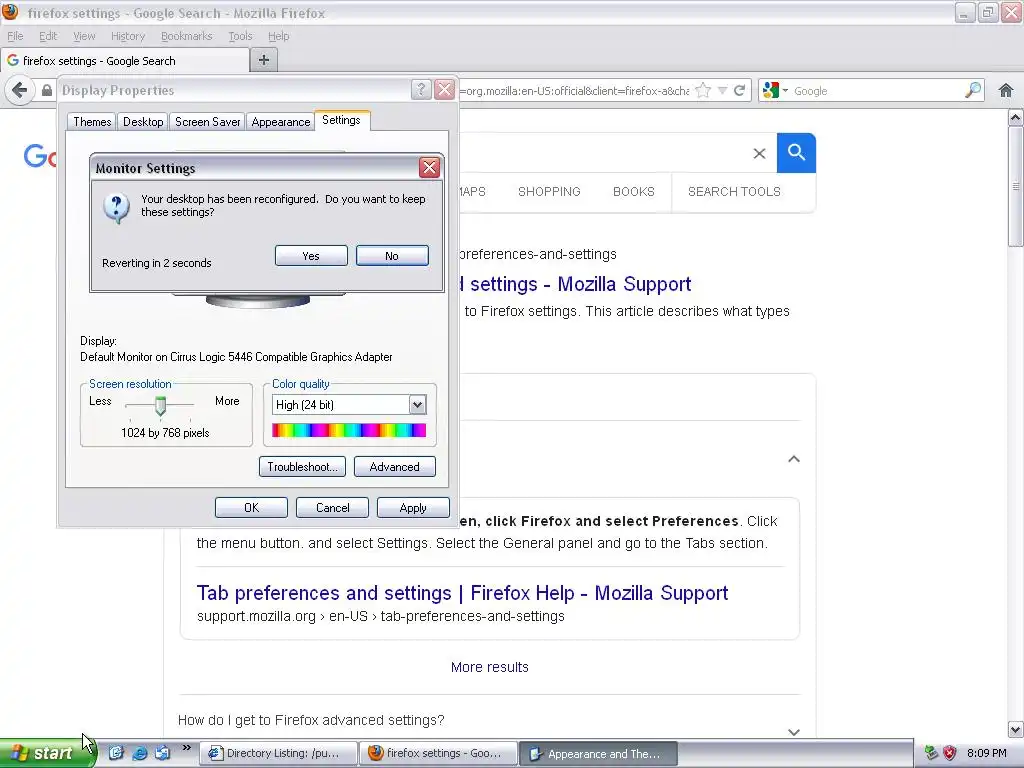Click the More results link
1024x768 pixels.
(490, 667)
